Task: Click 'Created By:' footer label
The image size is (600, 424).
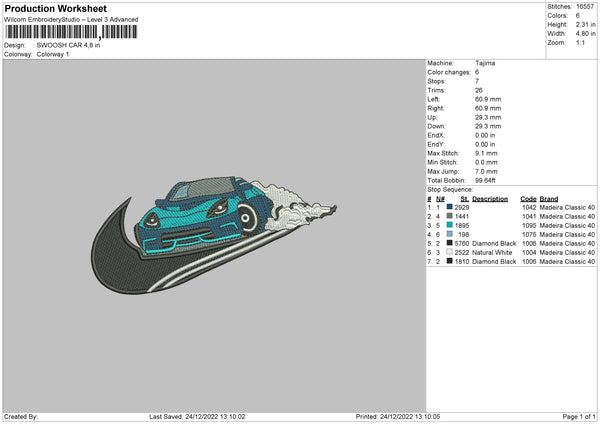Action: pos(21,417)
